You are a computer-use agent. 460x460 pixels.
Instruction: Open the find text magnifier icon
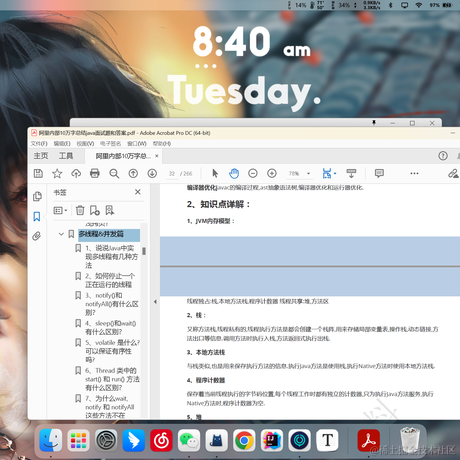(x=114, y=173)
